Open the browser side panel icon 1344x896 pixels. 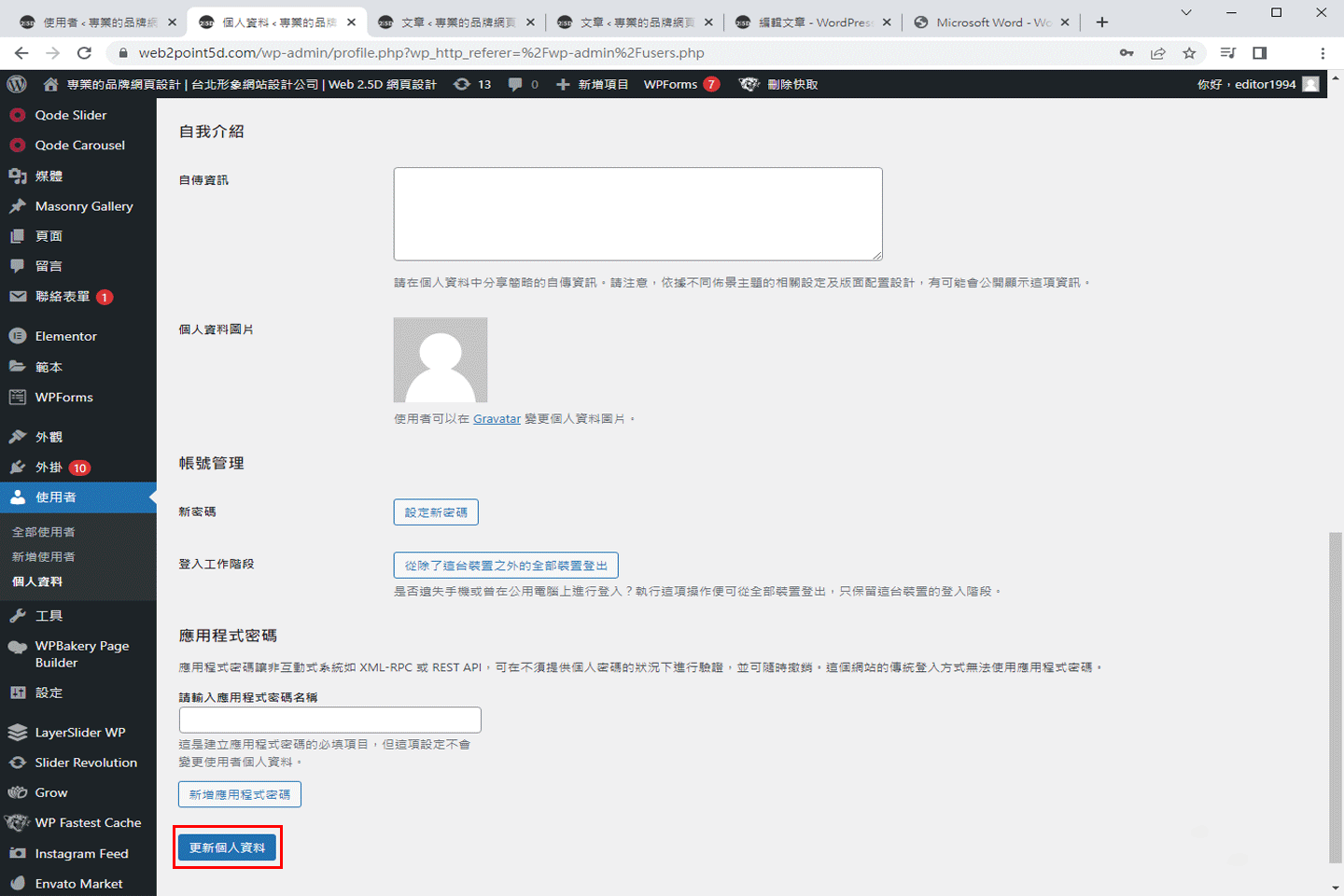(1259, 53)
